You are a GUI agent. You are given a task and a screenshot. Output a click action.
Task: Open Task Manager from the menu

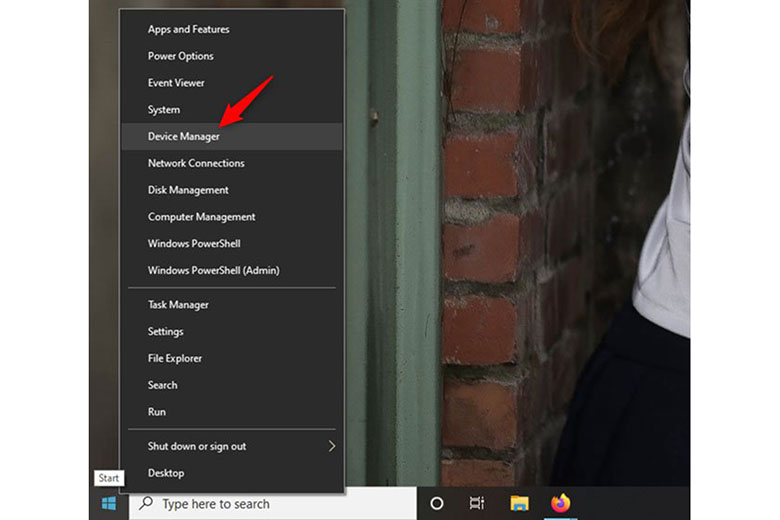tap(178, 305)
